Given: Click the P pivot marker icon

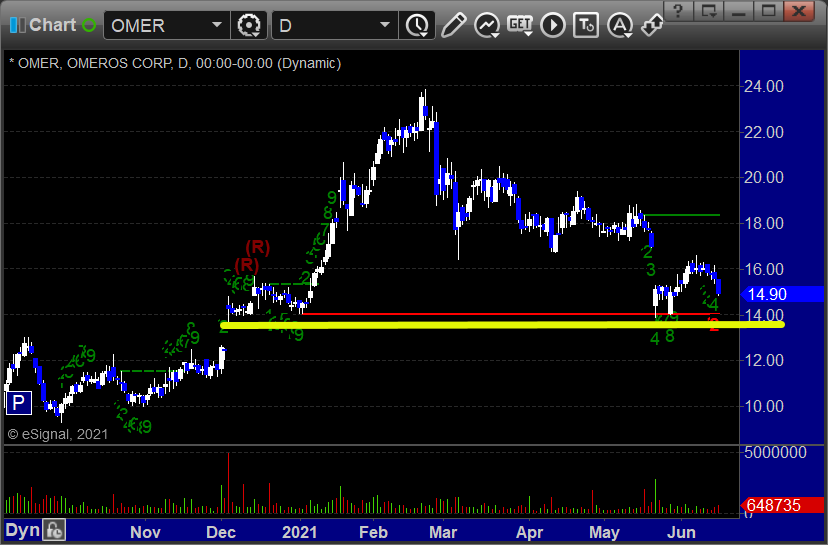Looking at the screenshot, I should tap(18, 403).
